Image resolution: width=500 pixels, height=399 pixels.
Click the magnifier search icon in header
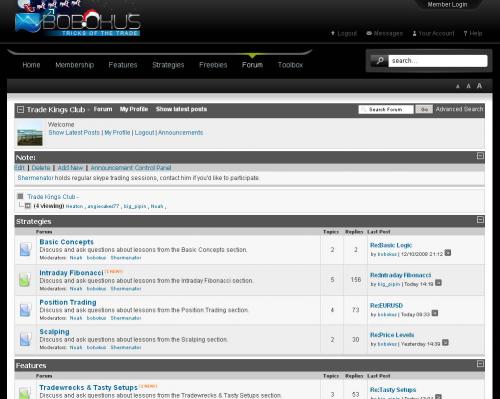(x=379, y=61)
